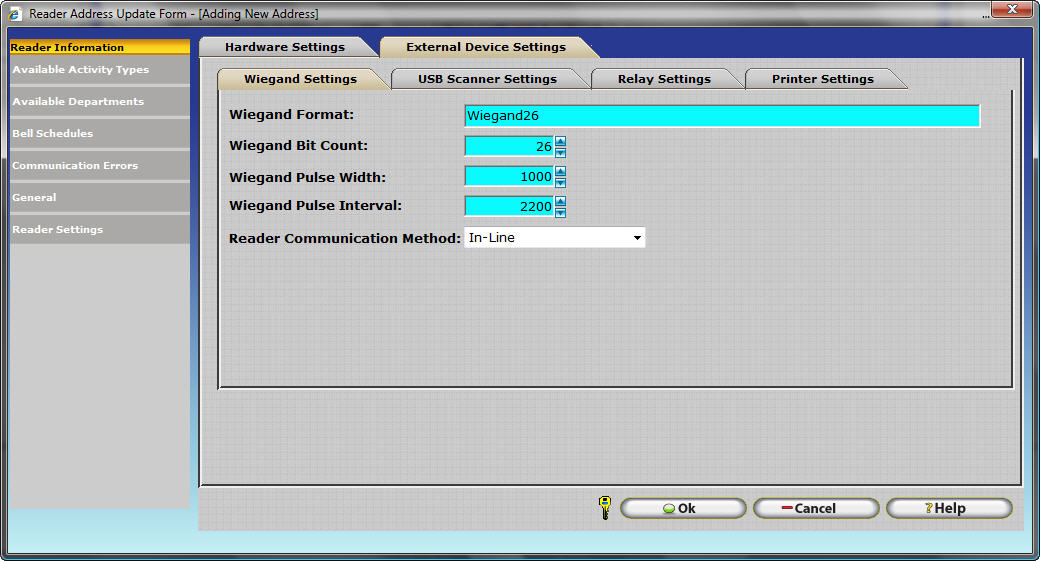Click the Cancel button
This screenshot has width=1040, height=561.
(815, 508)
